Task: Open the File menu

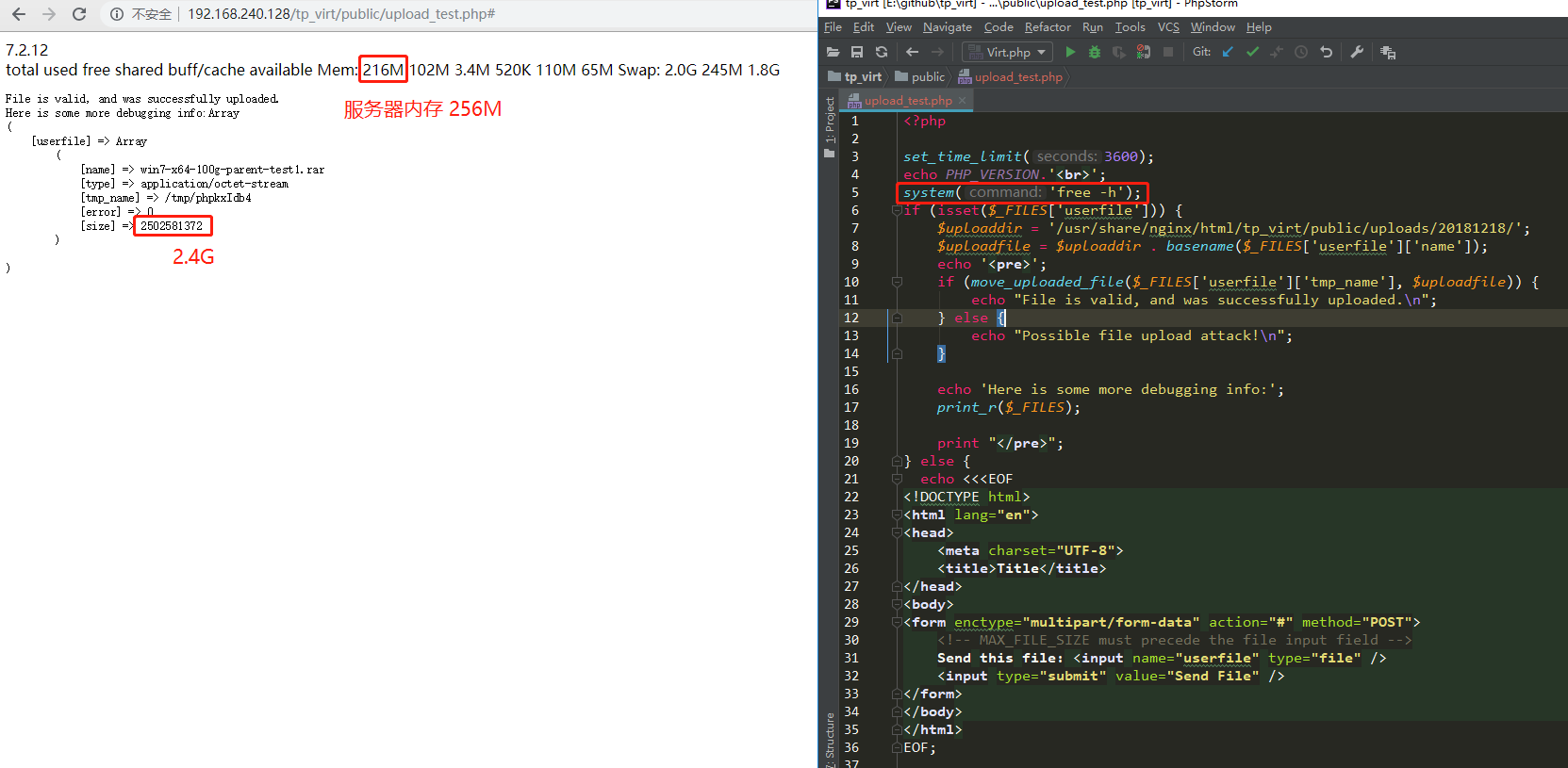Action: [x=833, y=27]
